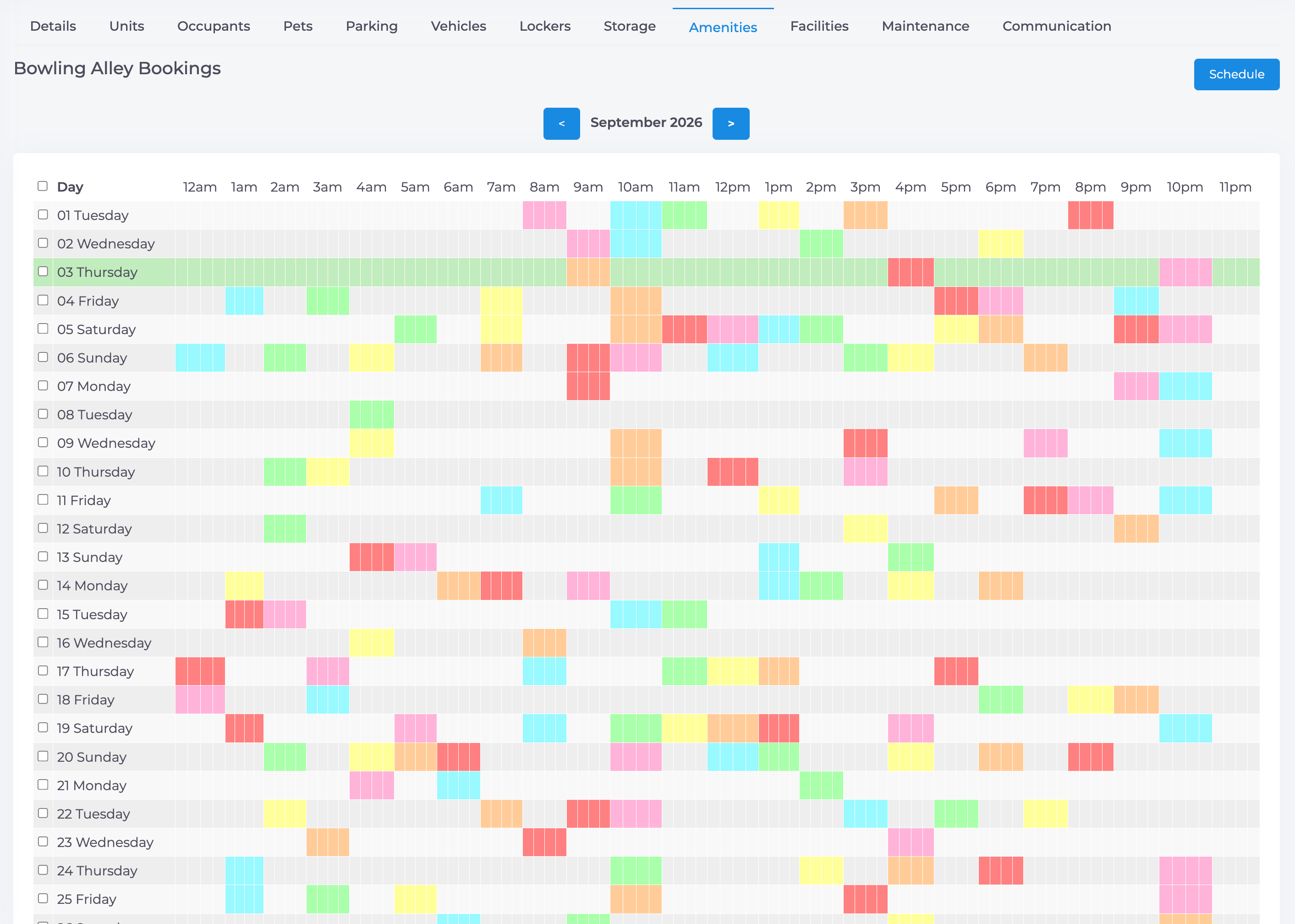This screenshot has height=924, width=1295.
Task: Open the red 12pm booking on 10 Thursday
Action: tap(733, 472)
